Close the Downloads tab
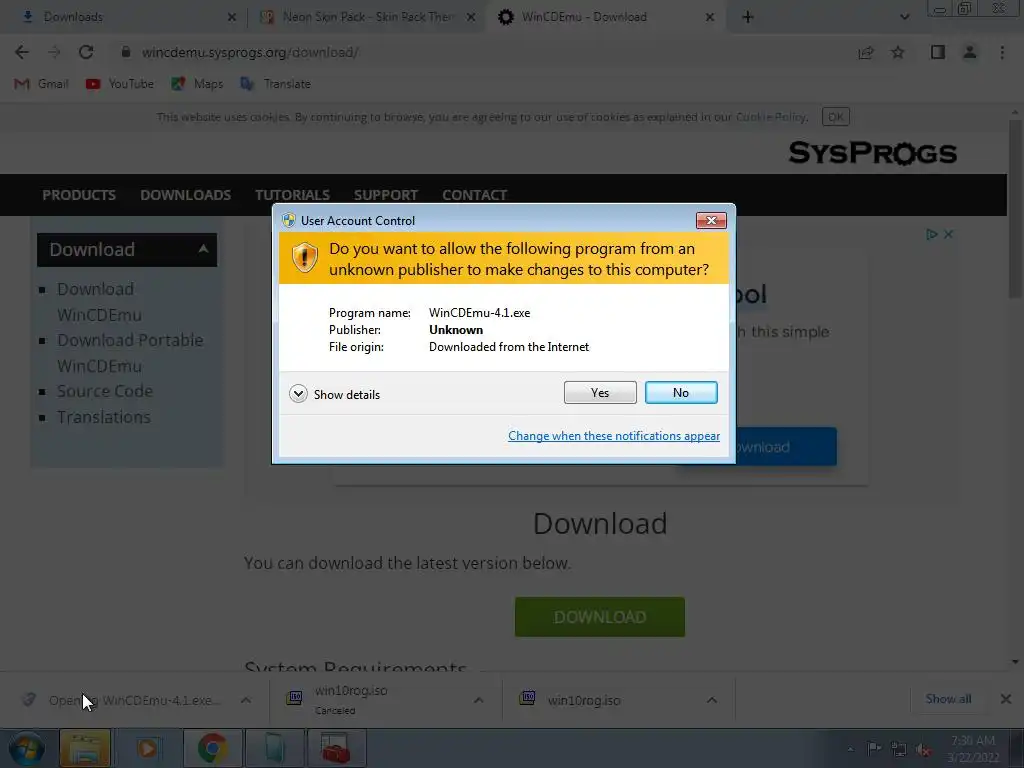The width and height of the screenshot is (1024, 768). 232,17
